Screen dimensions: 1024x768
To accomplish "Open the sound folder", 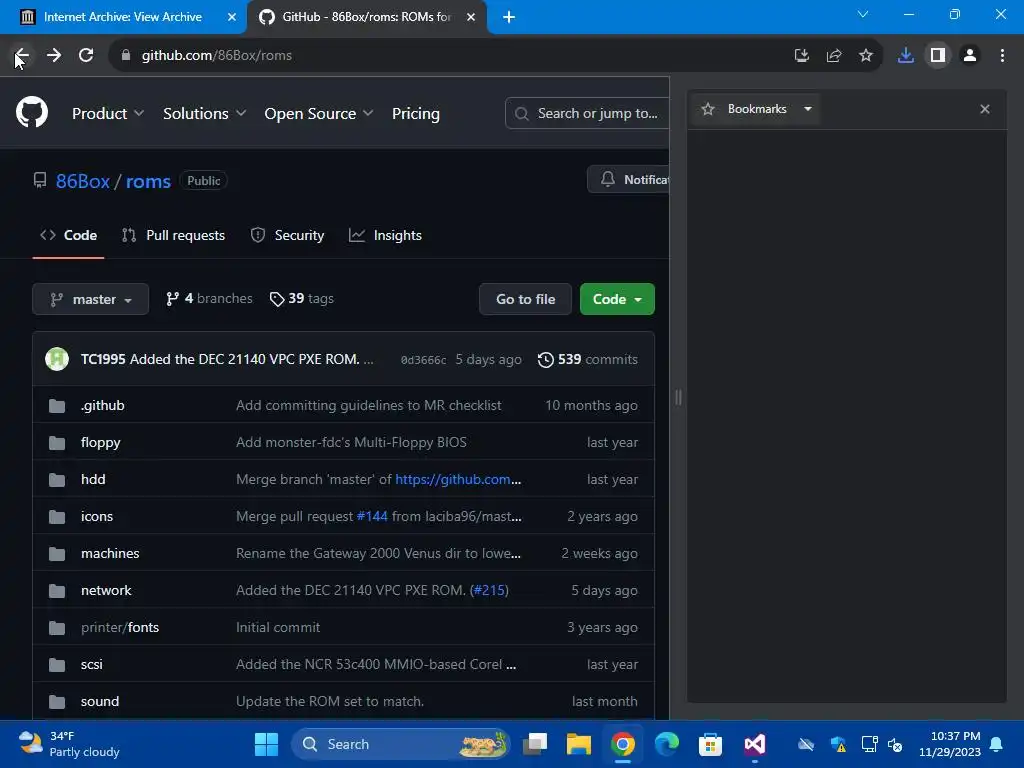I will (x=100, y=701).
